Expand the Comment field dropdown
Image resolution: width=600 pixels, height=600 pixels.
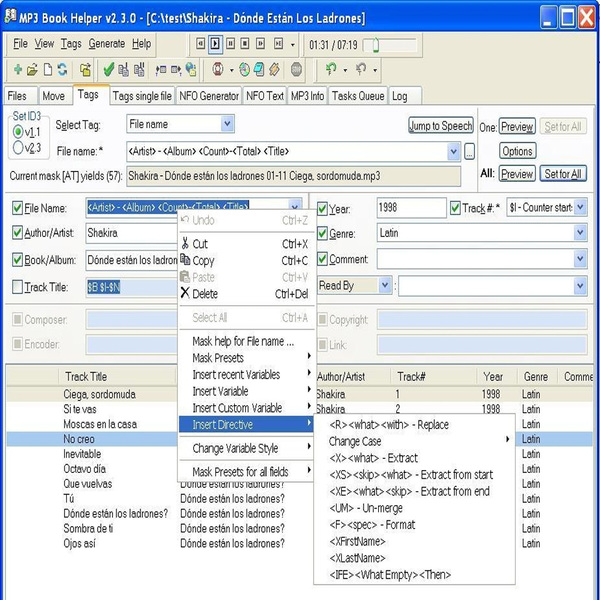tap(580, 259)
